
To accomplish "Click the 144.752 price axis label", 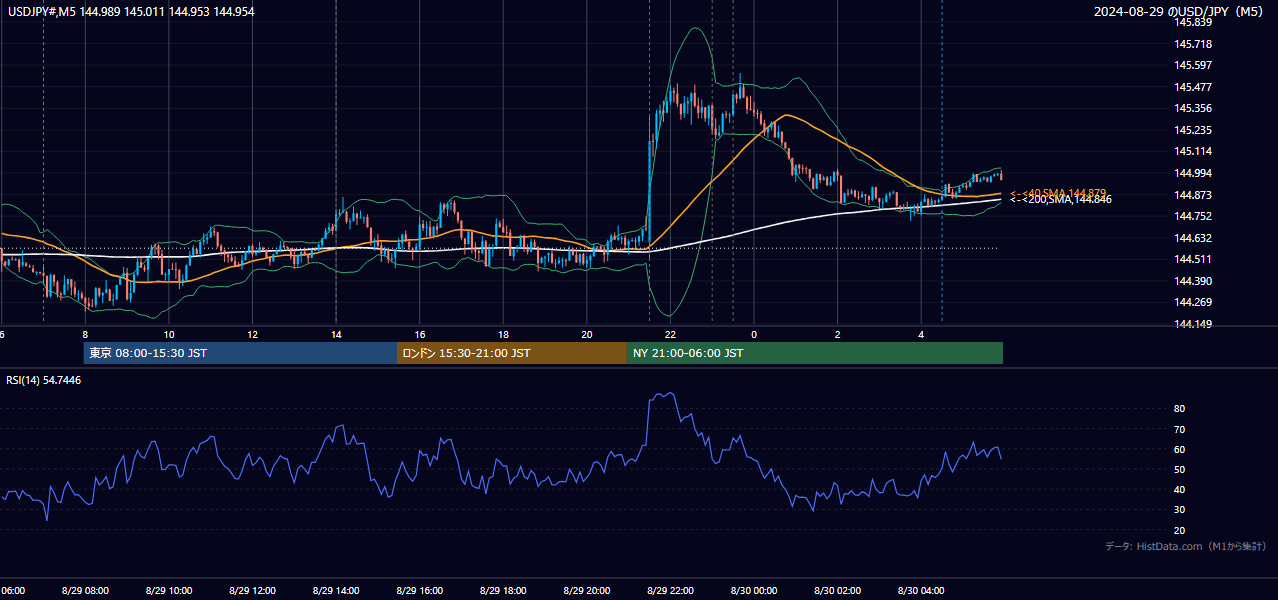I will pyautogui.click(x=1193, y=216).
